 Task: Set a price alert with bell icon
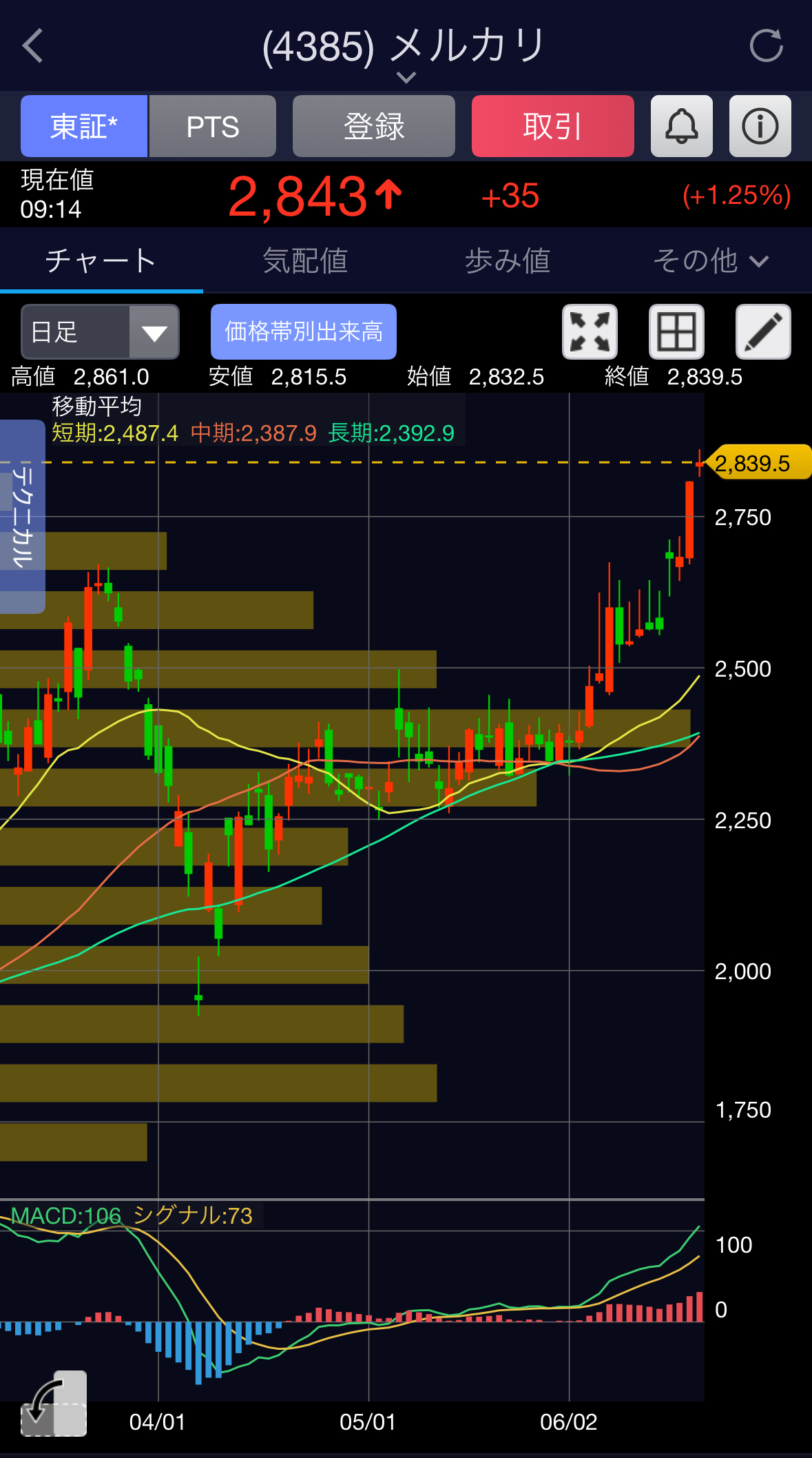682,126
